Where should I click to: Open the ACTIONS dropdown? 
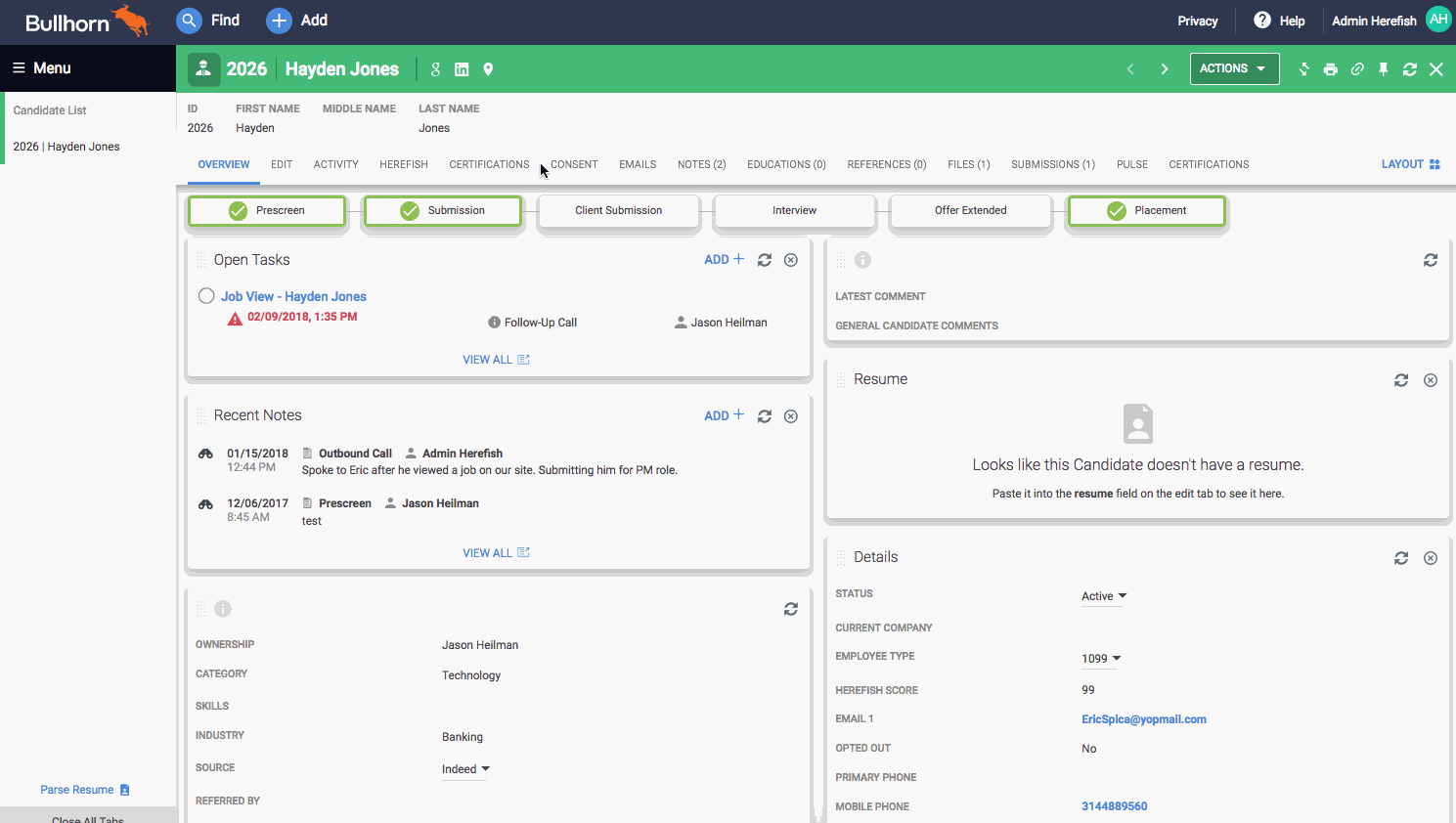coord(1234,68)
